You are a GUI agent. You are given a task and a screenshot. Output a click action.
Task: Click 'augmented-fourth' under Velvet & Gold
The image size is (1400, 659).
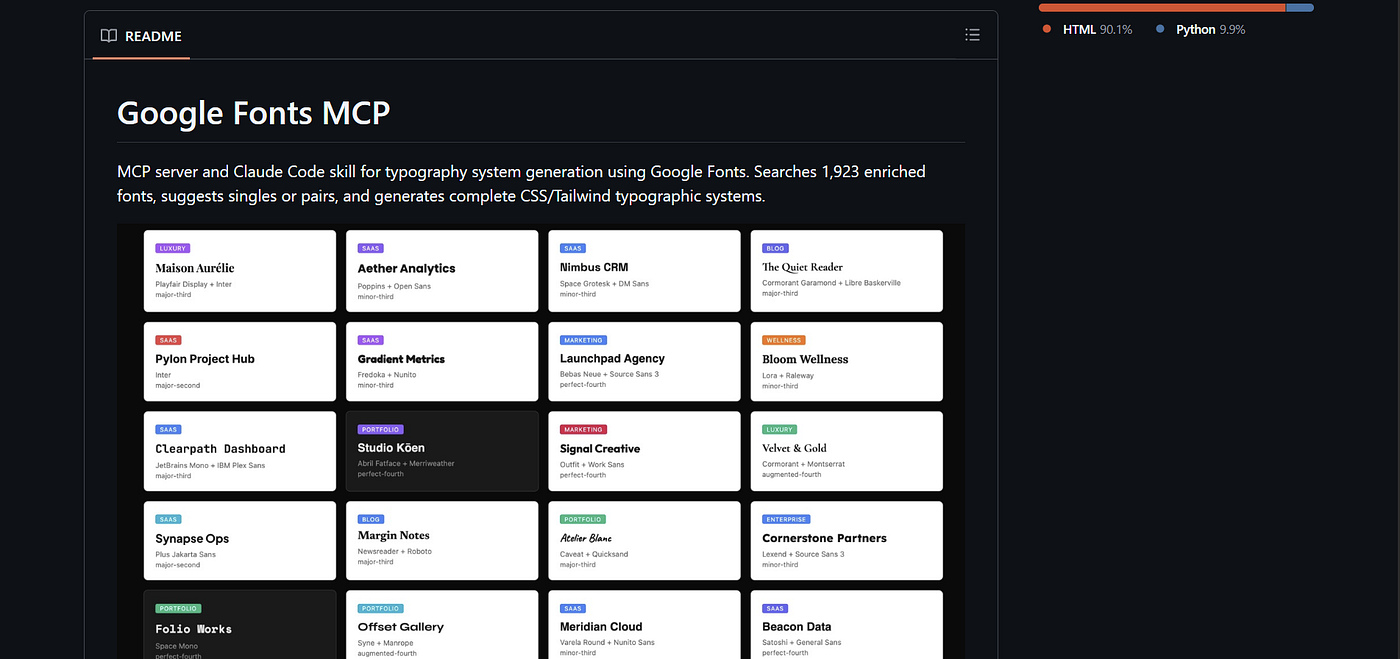(791, 475)
